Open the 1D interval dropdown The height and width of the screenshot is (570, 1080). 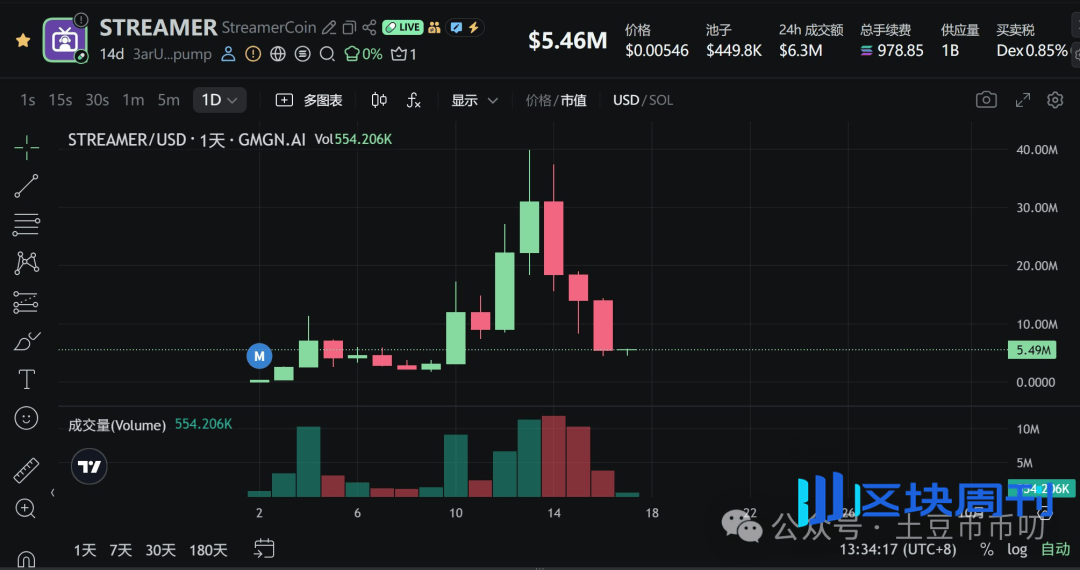point(219,101)
